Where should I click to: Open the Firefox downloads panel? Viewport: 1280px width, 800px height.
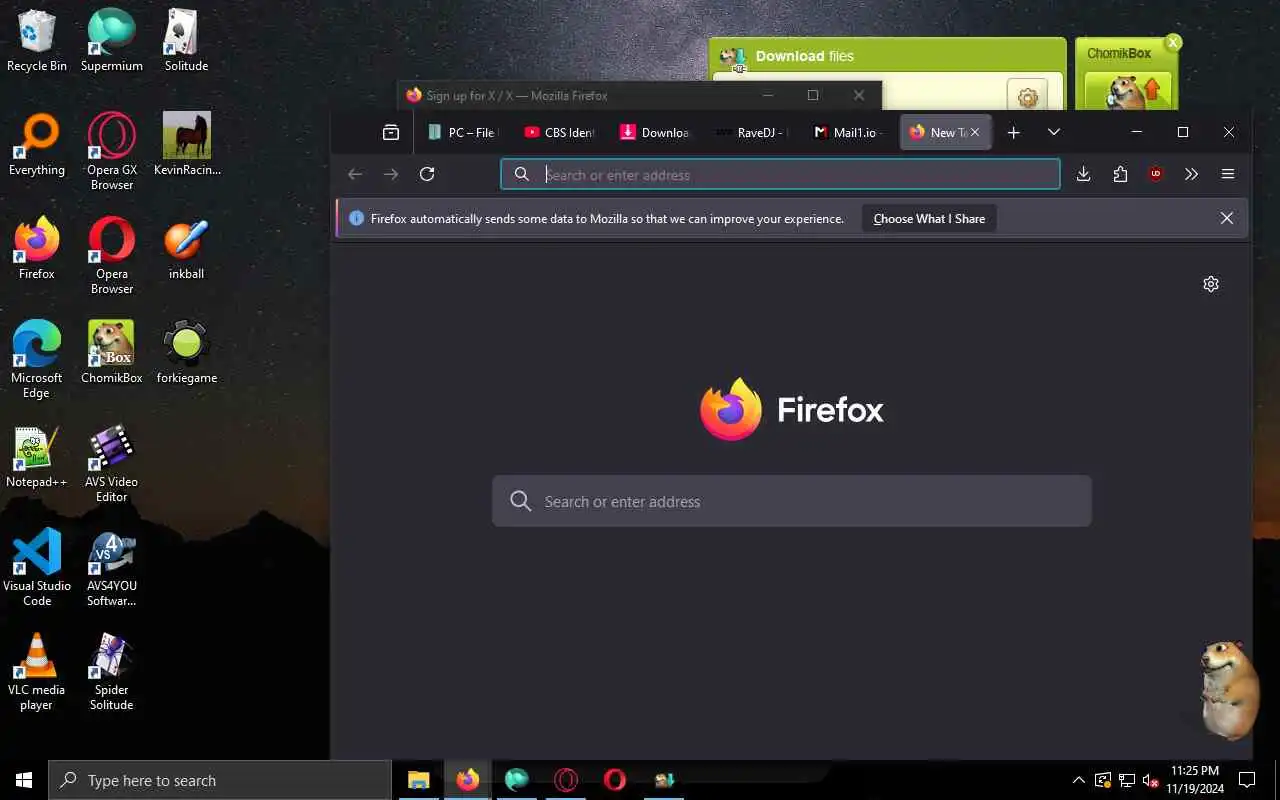tap(1083, 174)
